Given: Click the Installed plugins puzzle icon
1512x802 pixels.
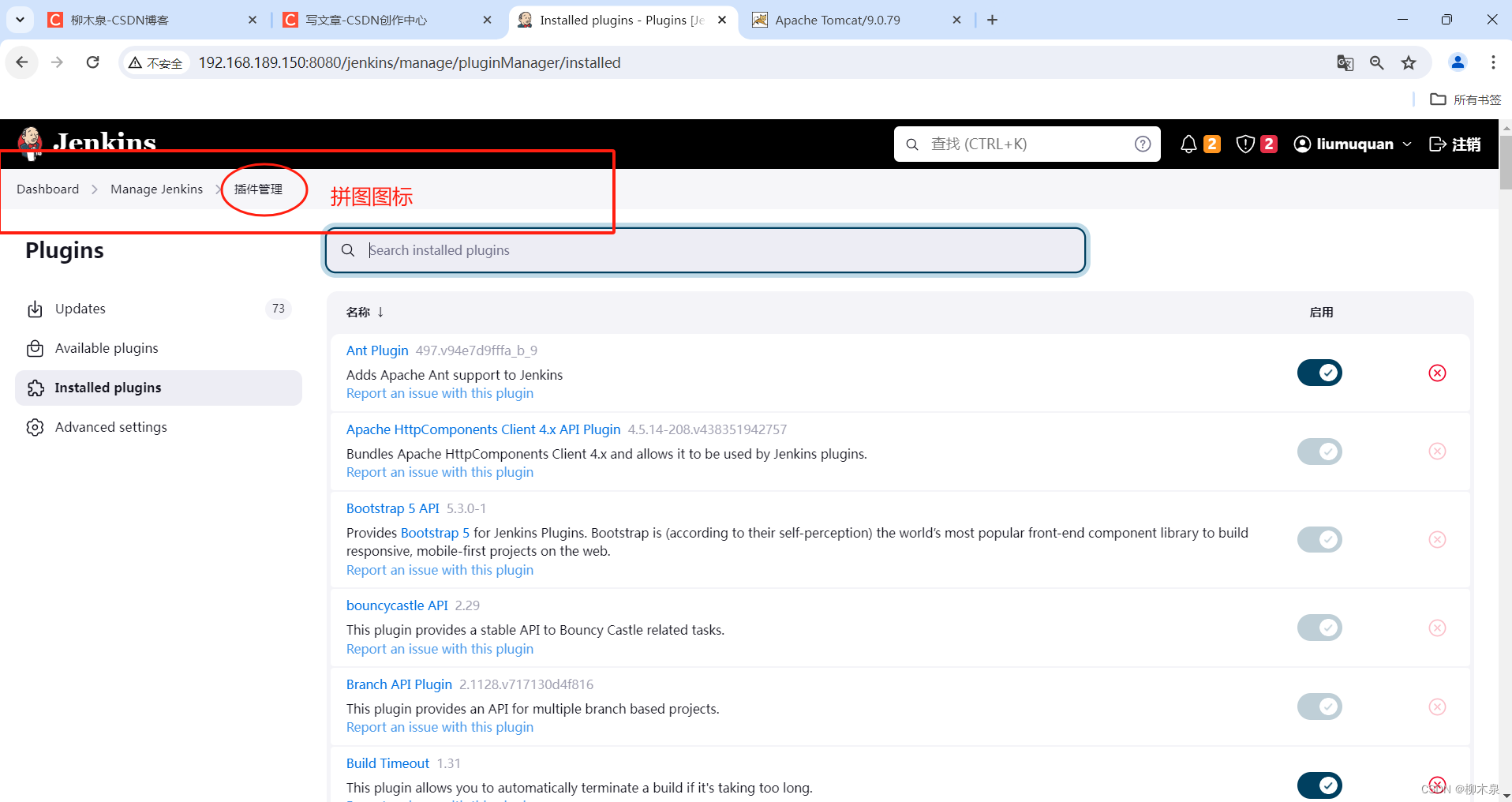Looking at the screenshot, I should [x=35, y=388].
